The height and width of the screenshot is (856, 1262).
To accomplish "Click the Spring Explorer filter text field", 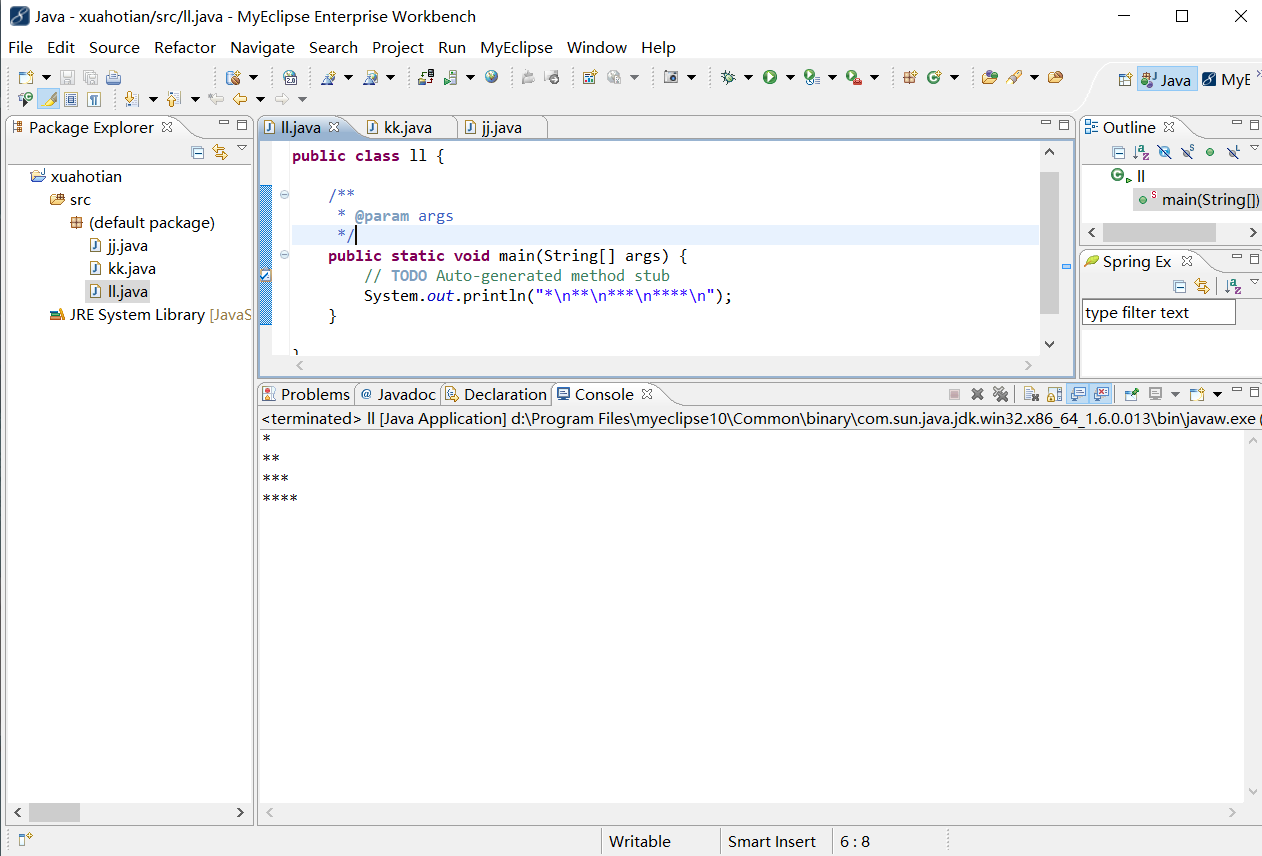I will tap(1158, 312).
